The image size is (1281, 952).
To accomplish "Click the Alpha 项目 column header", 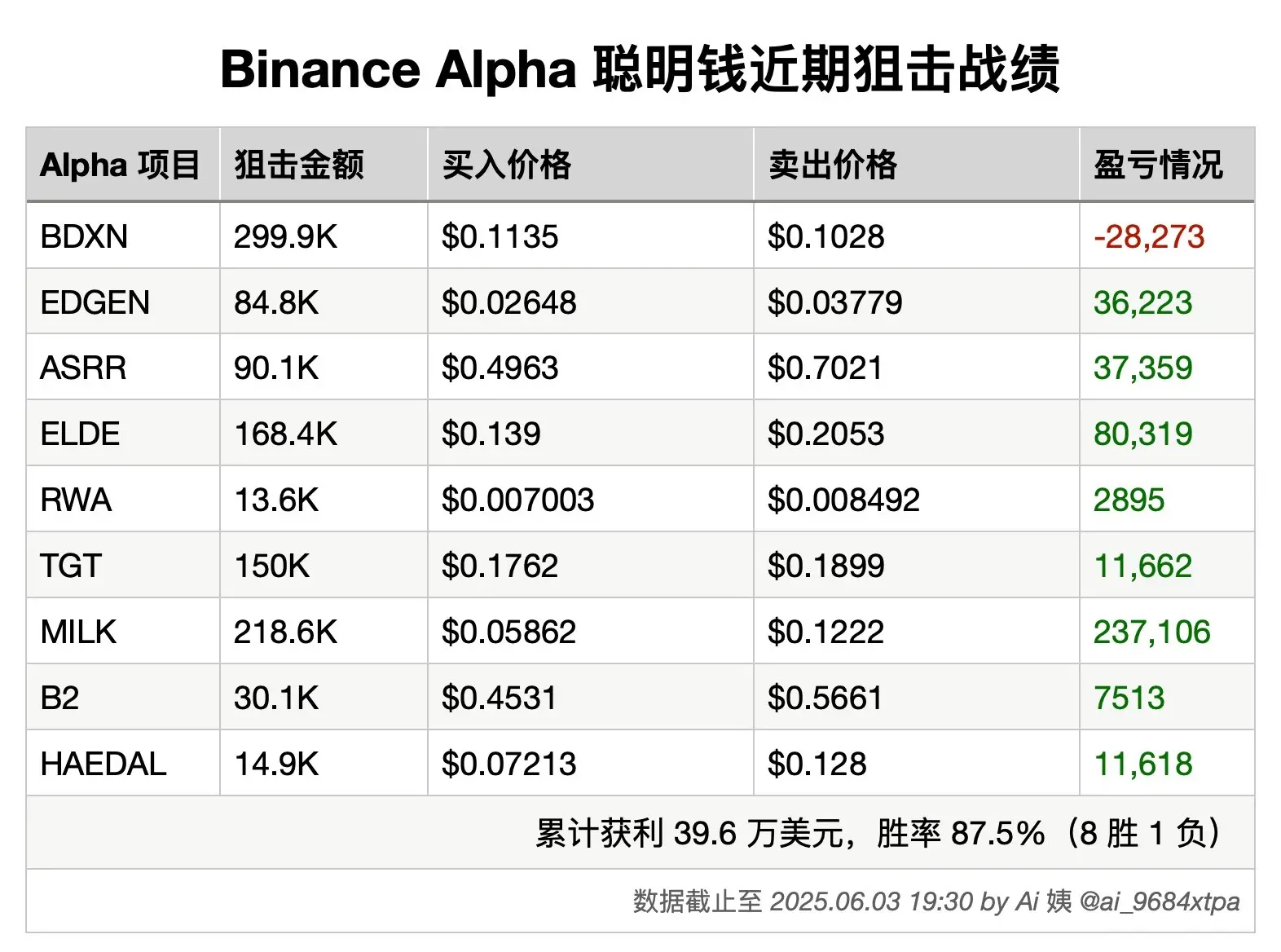I will [x=120, y=165].
